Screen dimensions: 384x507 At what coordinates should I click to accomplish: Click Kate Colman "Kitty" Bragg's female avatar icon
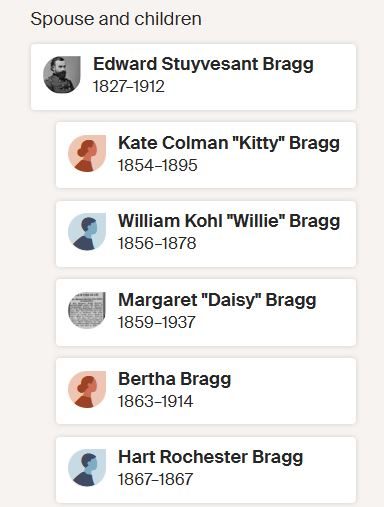coord(87,154)
